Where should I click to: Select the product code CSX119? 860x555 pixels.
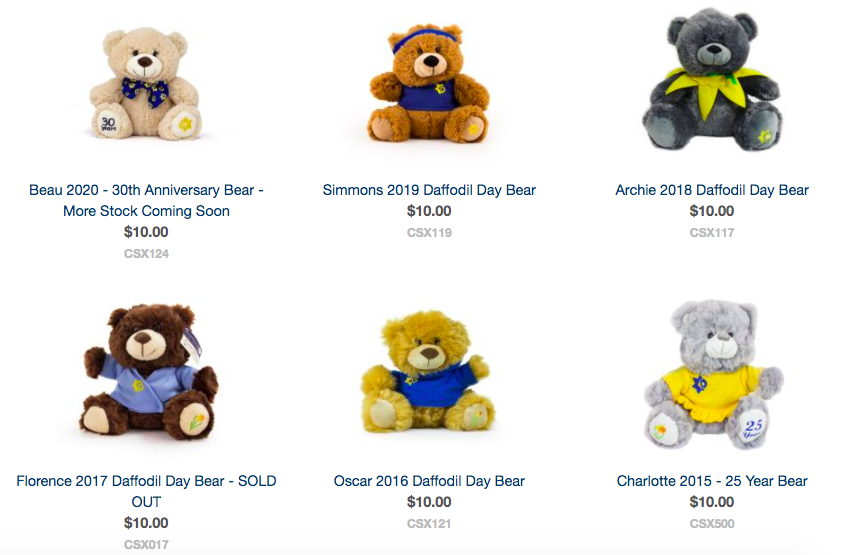coord(429,233)
